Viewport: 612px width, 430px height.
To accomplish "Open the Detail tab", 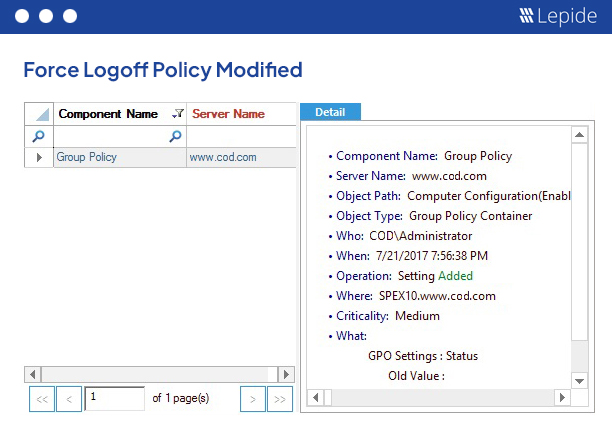I will (x=330, y=112).
